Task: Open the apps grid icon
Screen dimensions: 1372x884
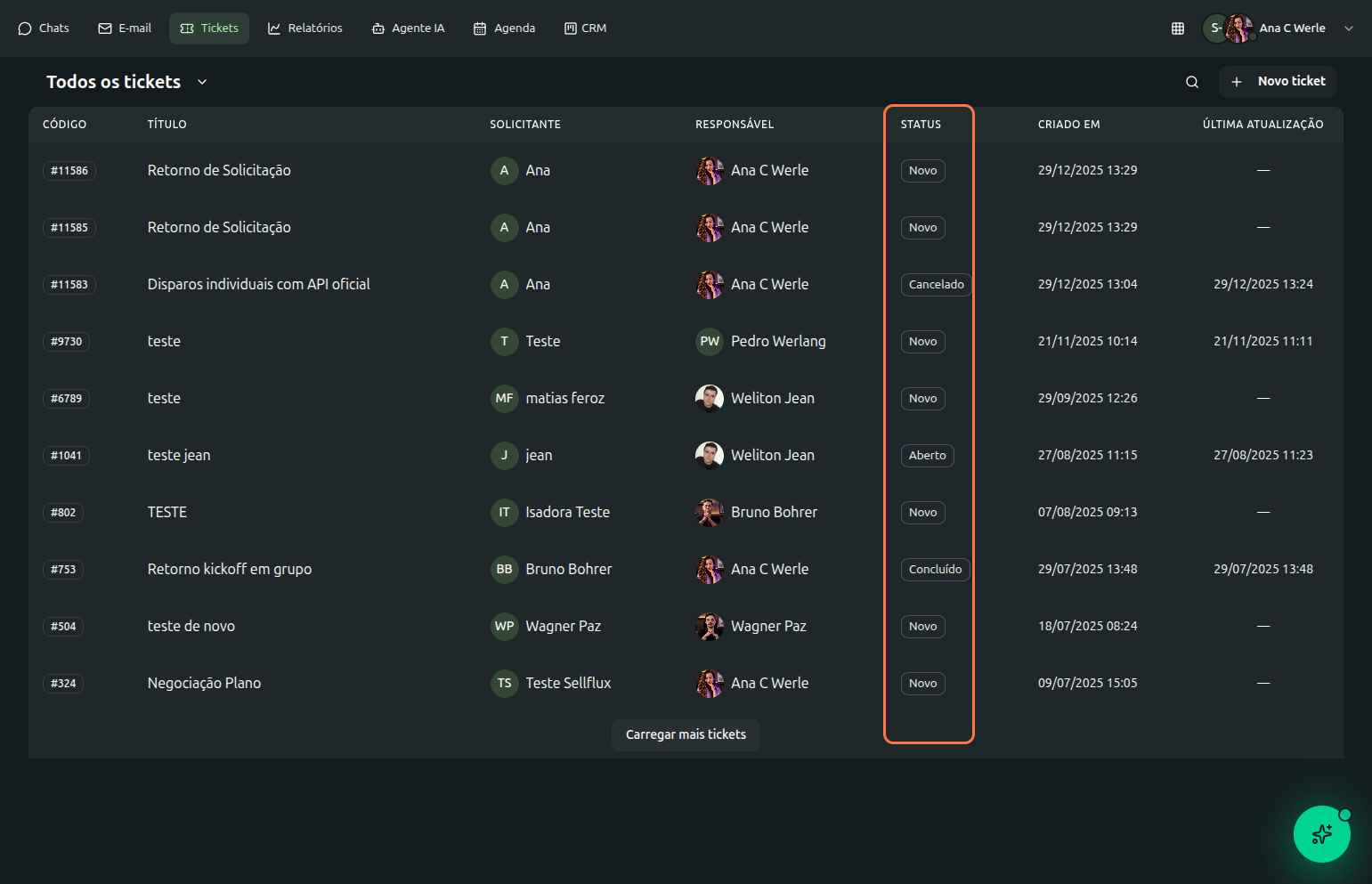Action: pyautogui.click(x=1177, y=28)
